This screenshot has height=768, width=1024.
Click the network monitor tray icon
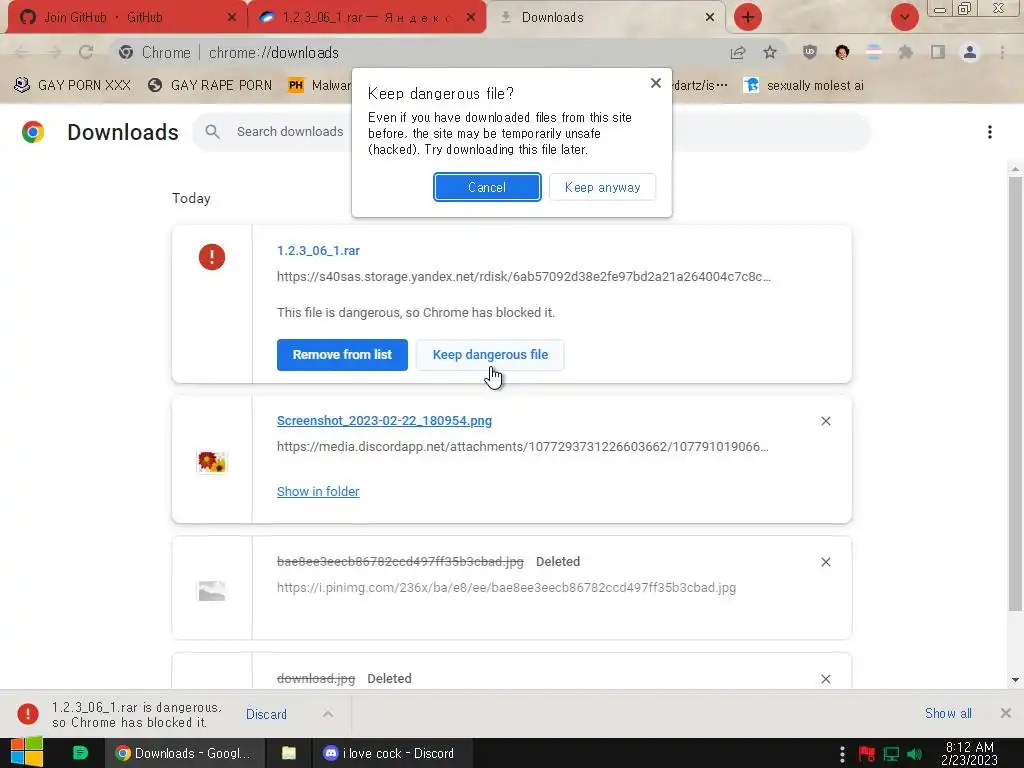(891, 754)
